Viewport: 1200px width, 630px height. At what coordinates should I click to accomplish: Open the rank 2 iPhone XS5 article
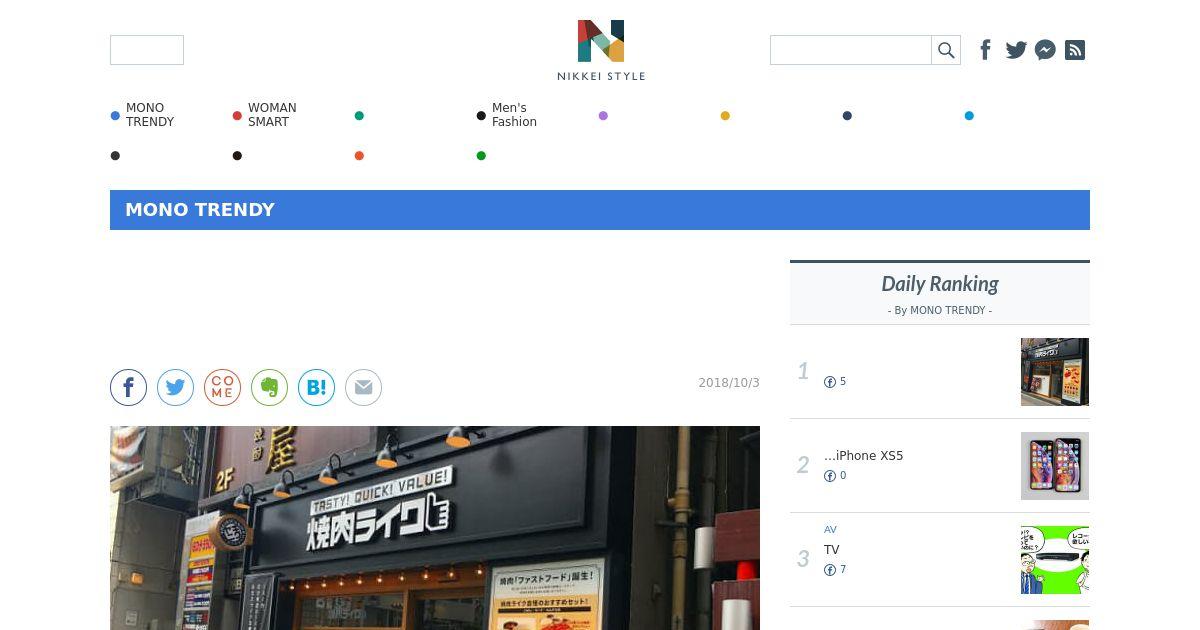[863, 456]
